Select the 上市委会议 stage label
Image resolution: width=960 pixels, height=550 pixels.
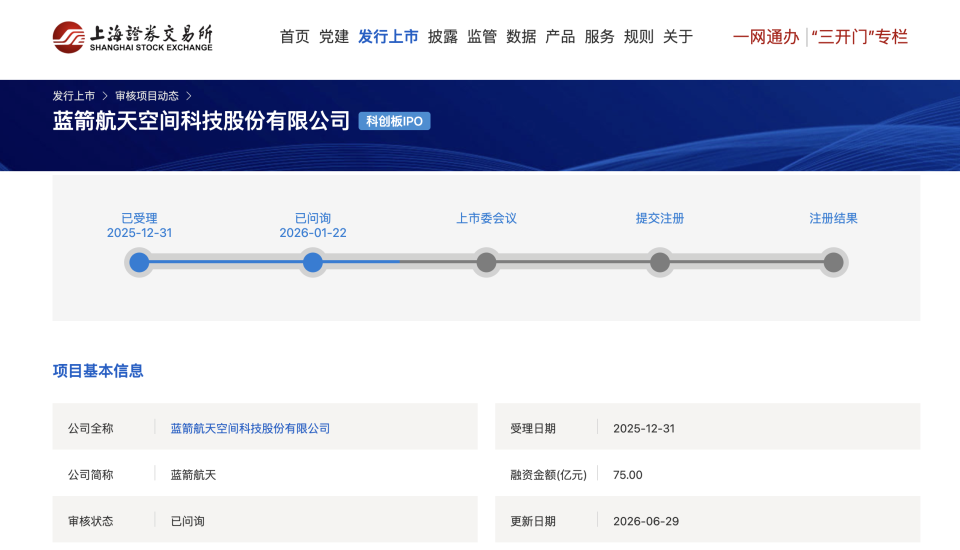(486, 218)
